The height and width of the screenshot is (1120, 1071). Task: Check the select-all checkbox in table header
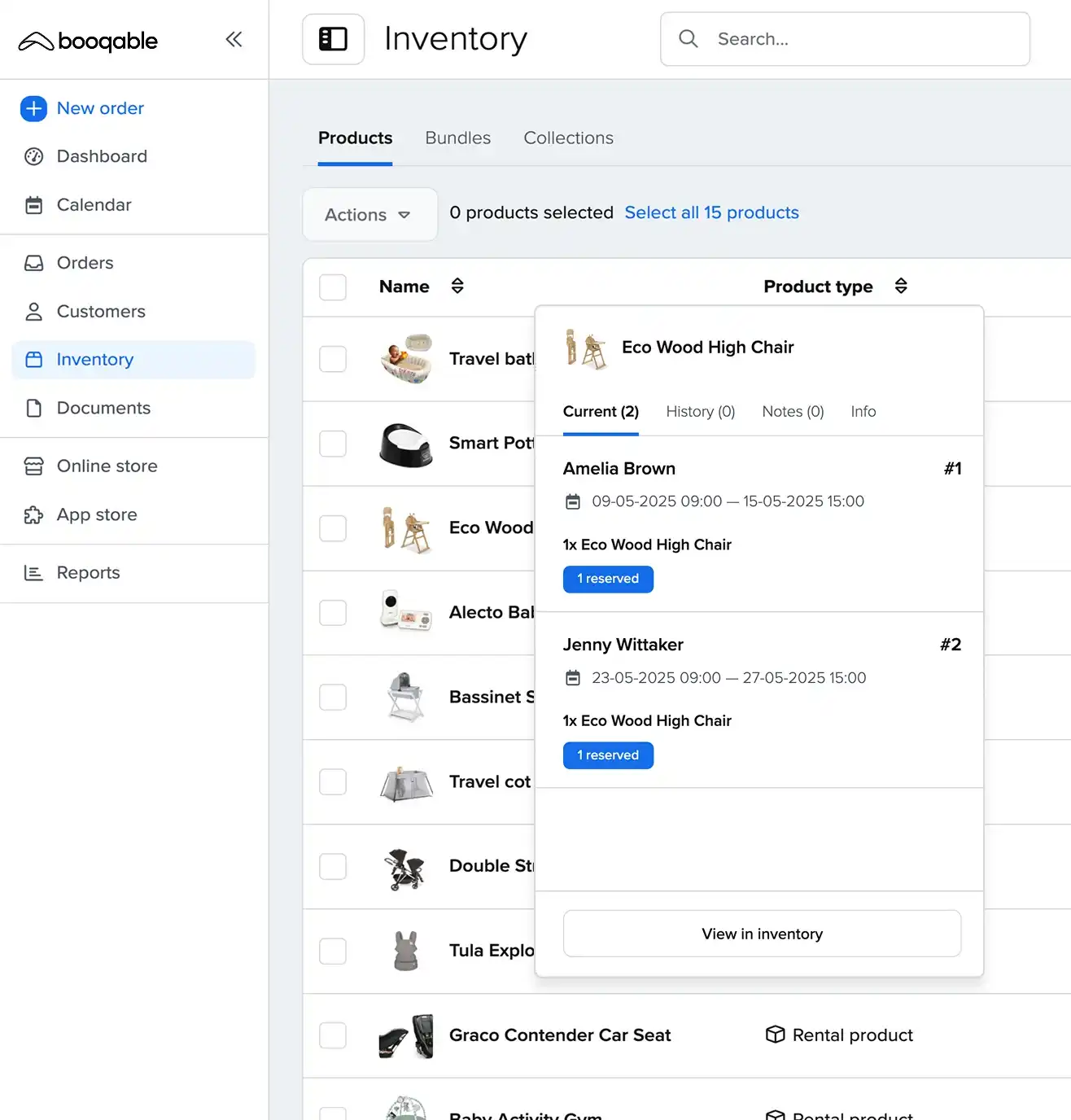point(332,287)
